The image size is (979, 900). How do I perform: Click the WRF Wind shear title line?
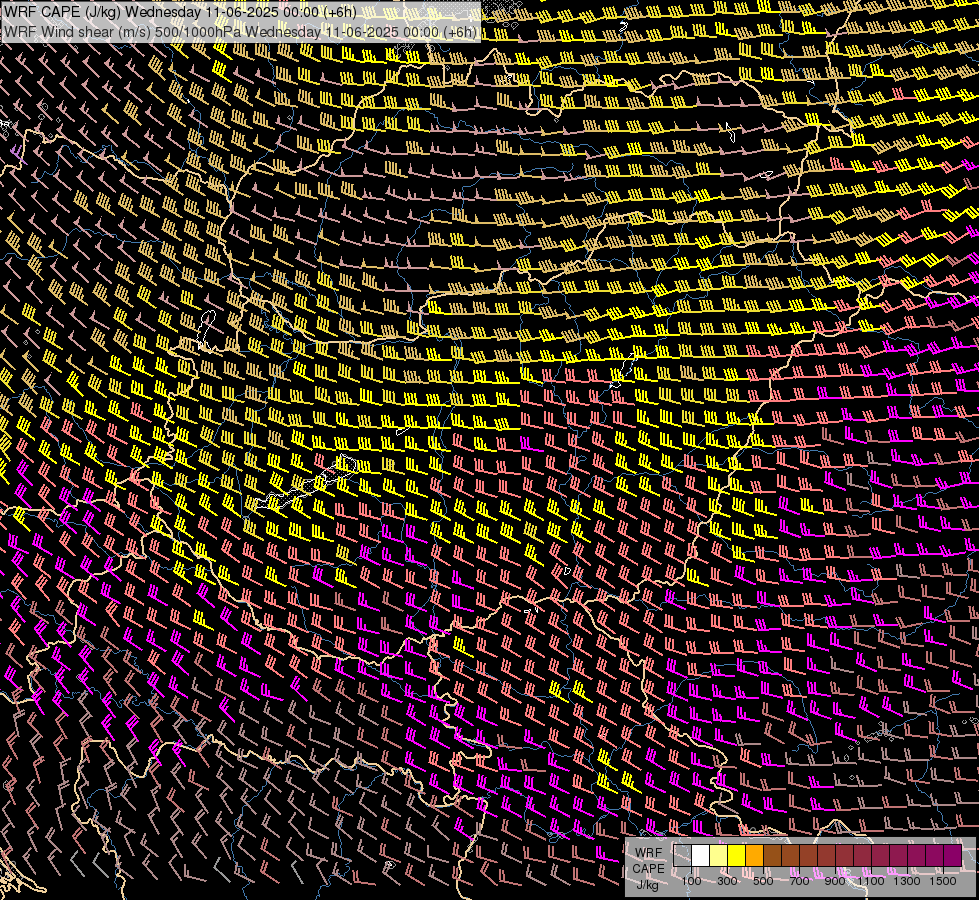coord(240,32)
